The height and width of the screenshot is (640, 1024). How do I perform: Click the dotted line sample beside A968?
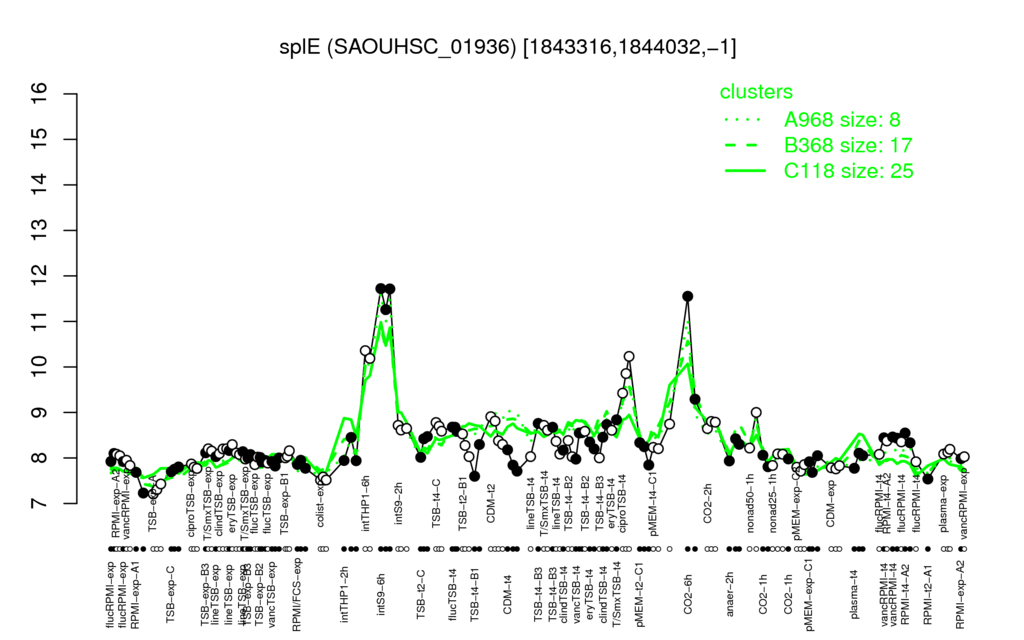744,120
